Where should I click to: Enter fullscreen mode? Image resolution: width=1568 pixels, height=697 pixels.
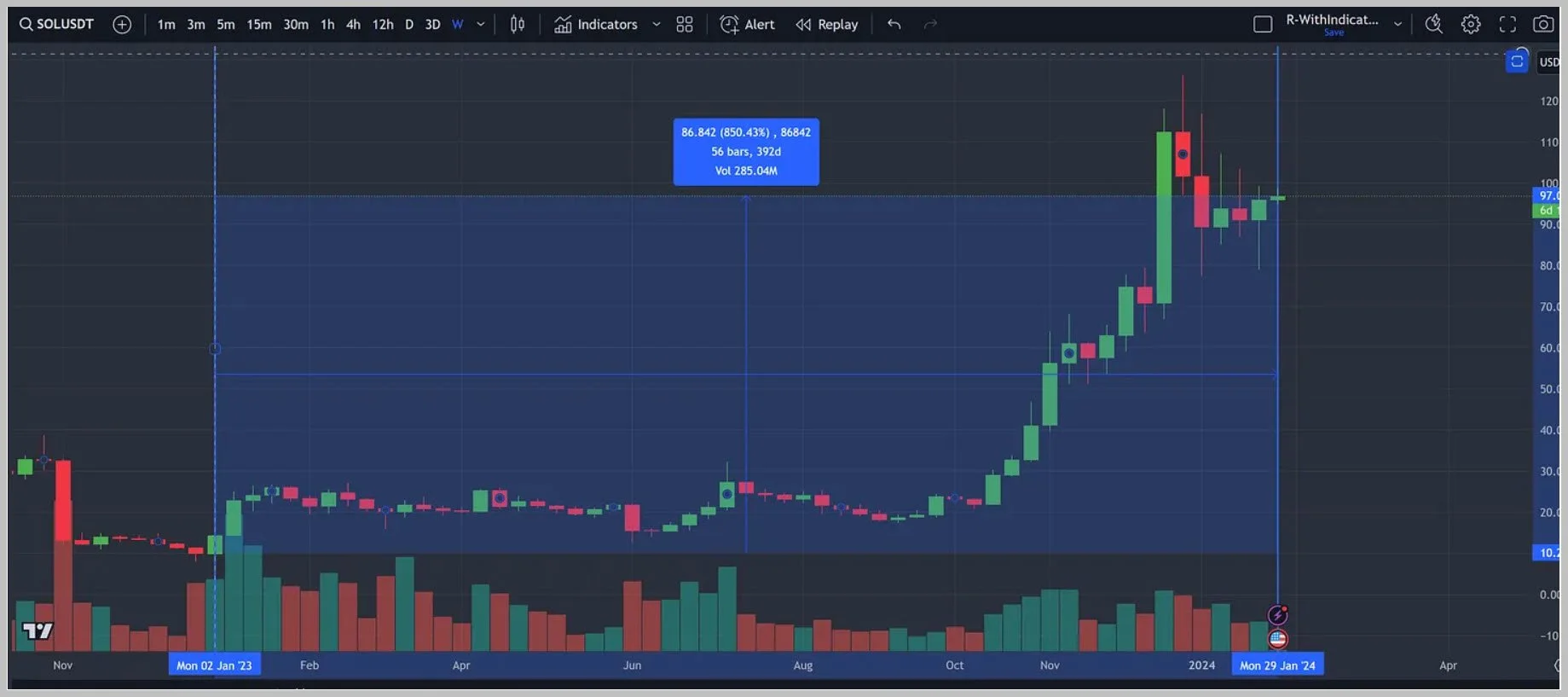1507,25
